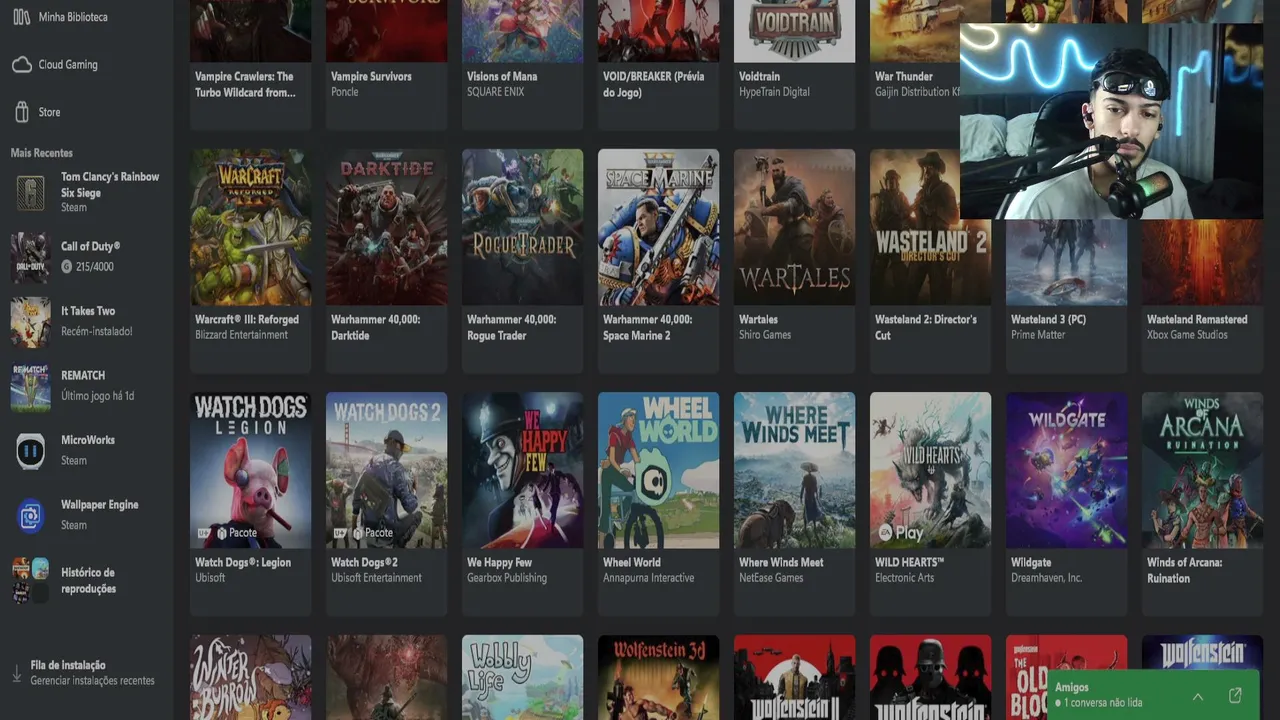
Task: Open the Warhammer 40,000: Darktide cover
Action: (387, 227)
